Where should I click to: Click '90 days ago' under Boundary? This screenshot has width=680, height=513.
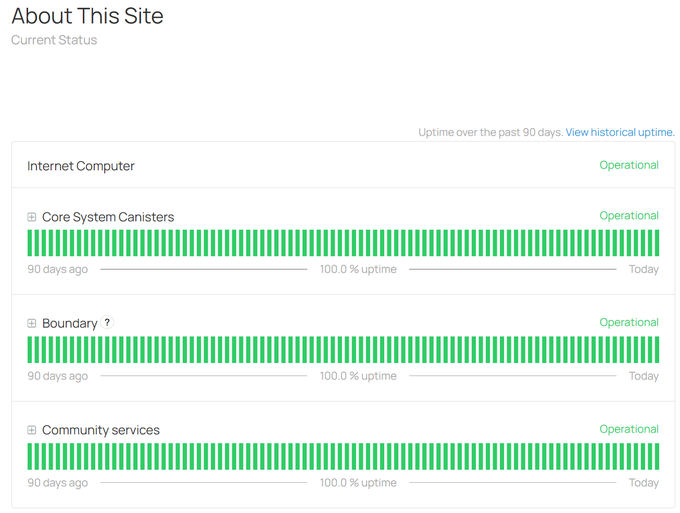58,376
